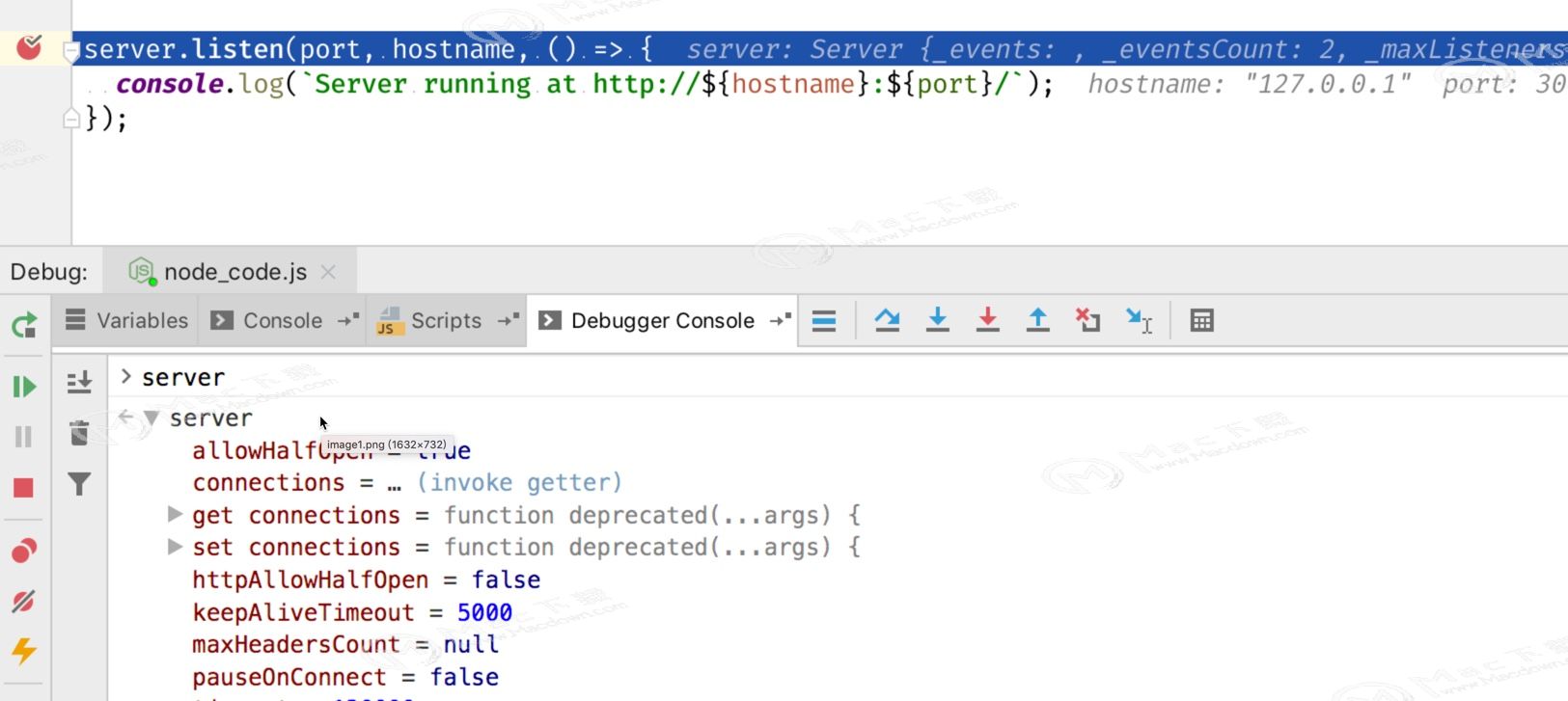Invoke the connections getter link
This screenshot has width=1568, height=701.
(x=519, y=482)
